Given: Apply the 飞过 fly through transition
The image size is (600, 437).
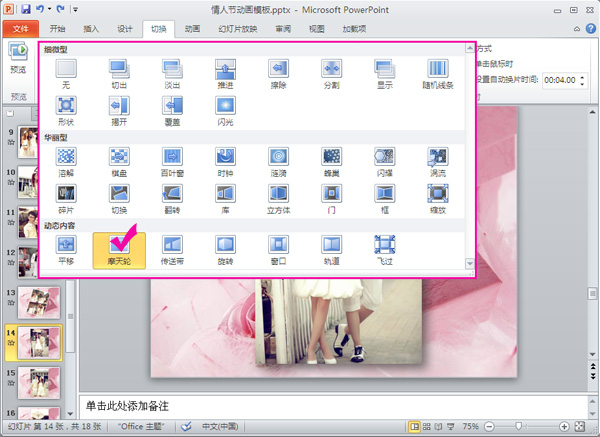Looking at the screenshot, I should click(385, 251).
